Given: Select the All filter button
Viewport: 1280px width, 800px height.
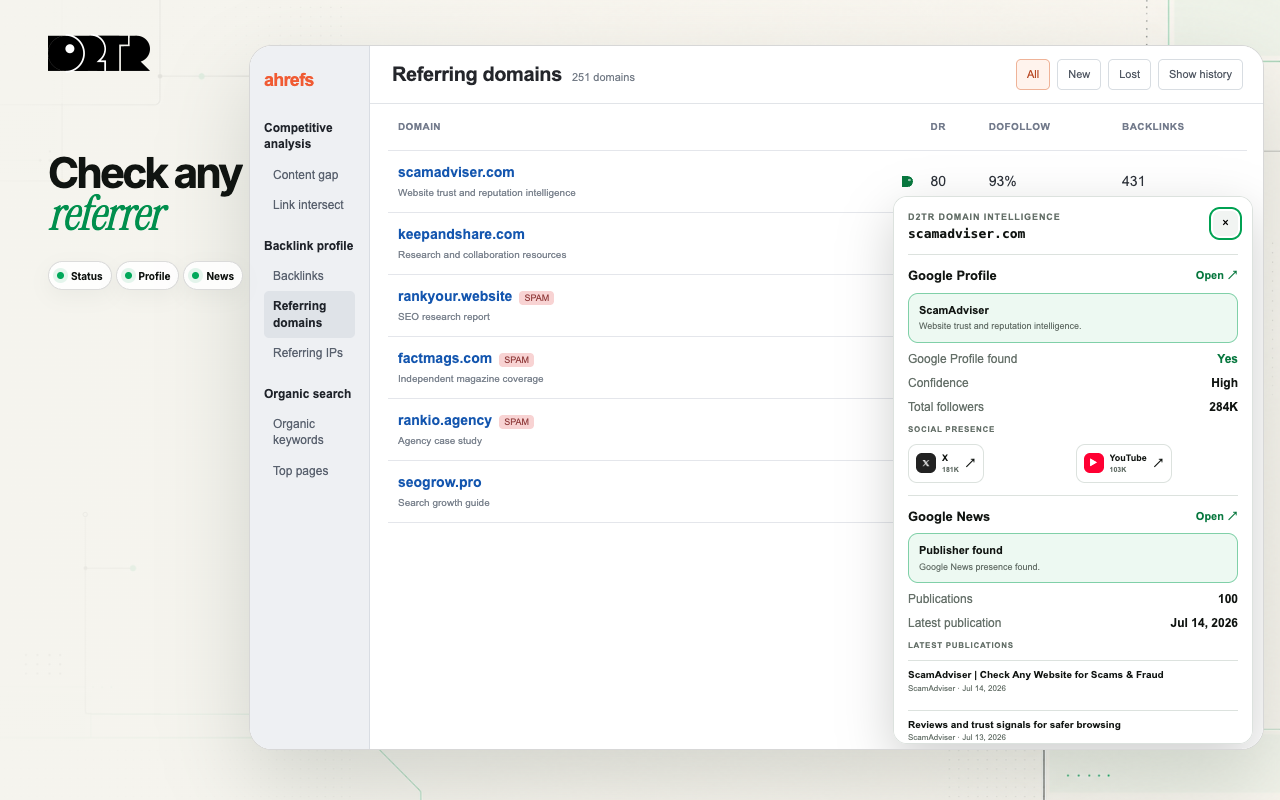Looking at the screenshot, I should click(1033, 74).
